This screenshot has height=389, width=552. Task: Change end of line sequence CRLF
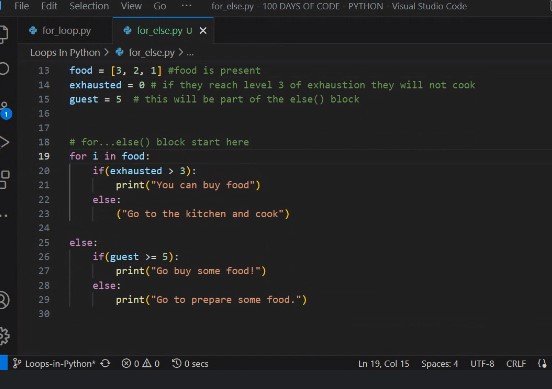point(516,364)
